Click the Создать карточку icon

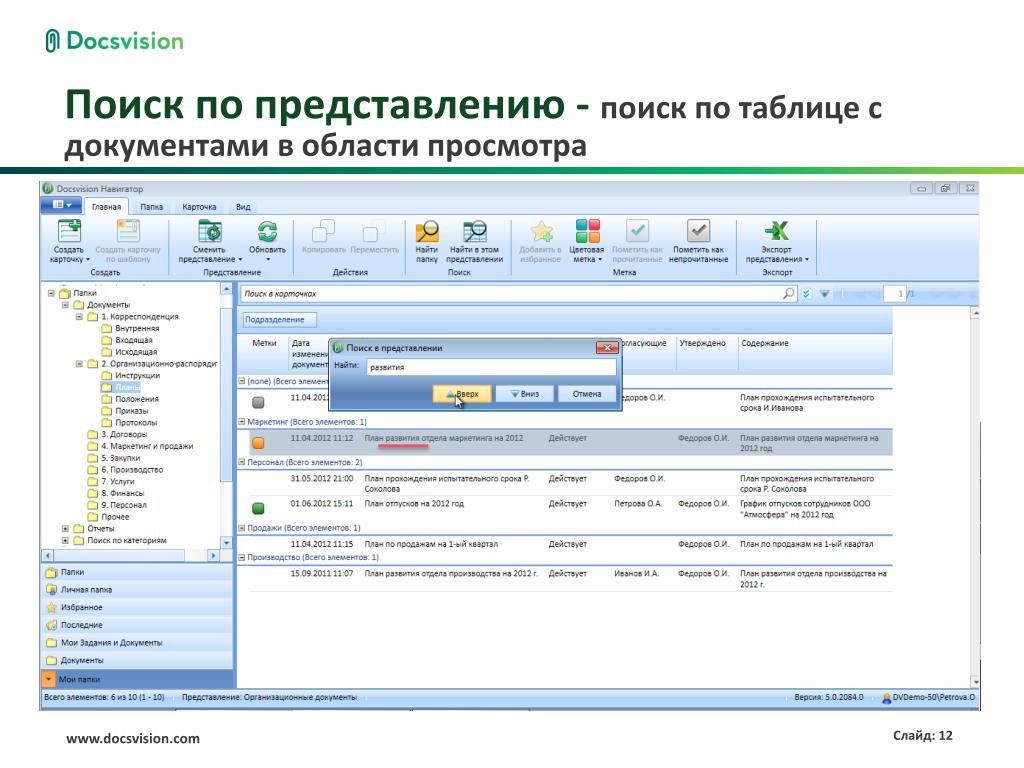pos(69,232)
